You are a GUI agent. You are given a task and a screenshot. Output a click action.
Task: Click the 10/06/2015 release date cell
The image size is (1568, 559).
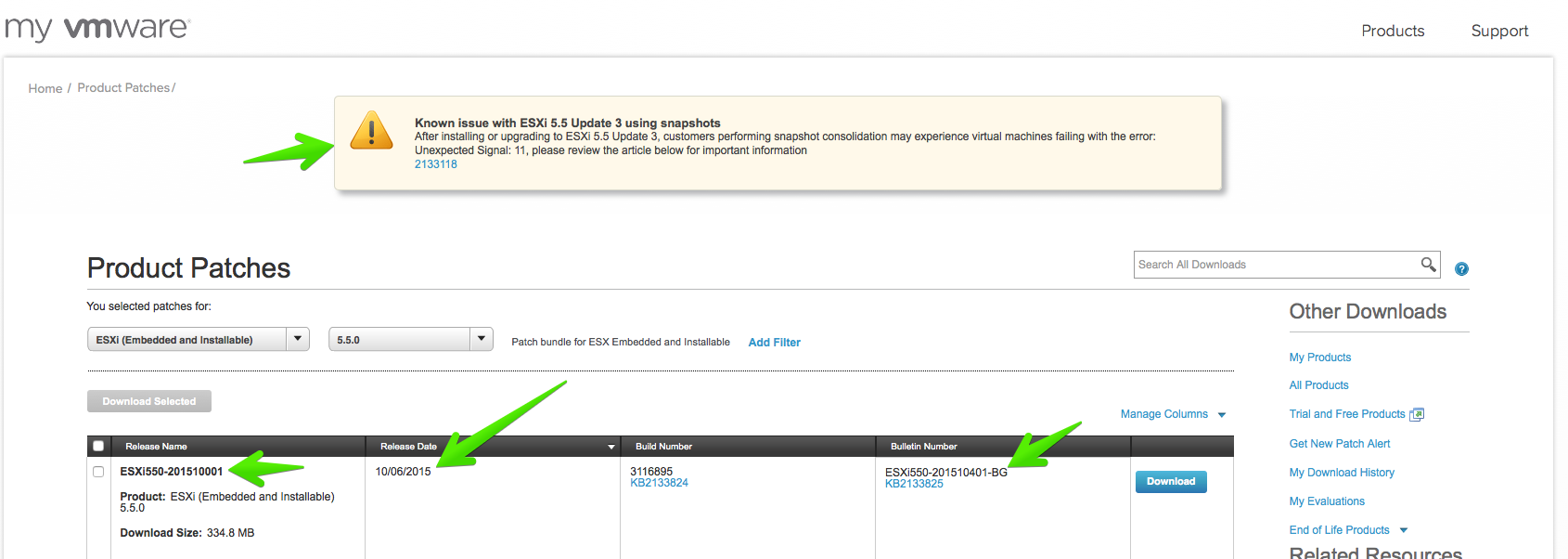point(403,472)
